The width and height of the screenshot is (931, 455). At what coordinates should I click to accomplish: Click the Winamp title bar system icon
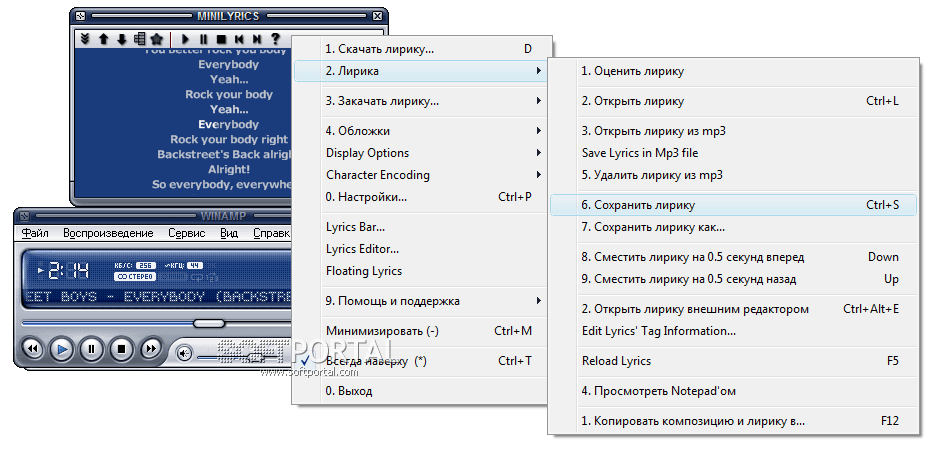(24, 215)
